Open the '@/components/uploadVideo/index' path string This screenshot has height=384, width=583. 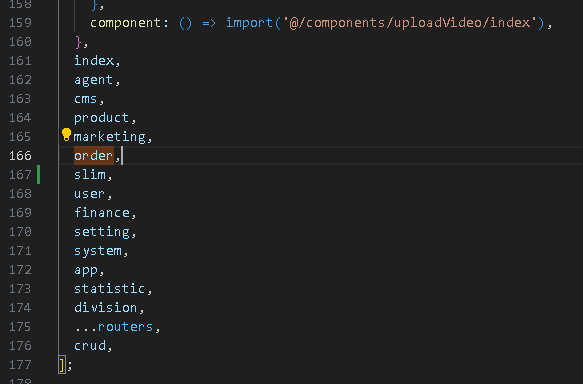pyautogui.click(x=410, y=23)
